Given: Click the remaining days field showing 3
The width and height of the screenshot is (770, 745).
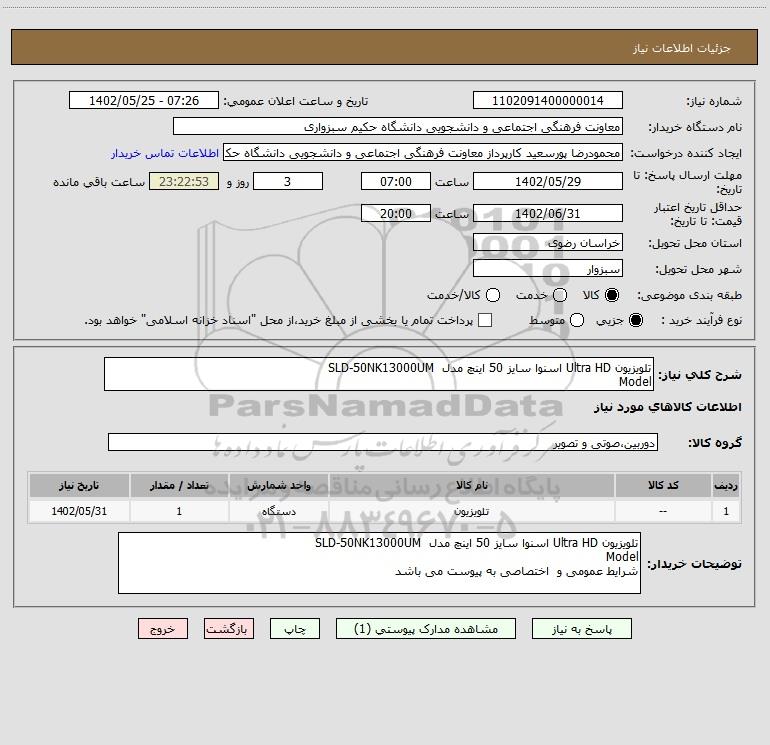Looking at the screenshot, I should pos(288,181).
